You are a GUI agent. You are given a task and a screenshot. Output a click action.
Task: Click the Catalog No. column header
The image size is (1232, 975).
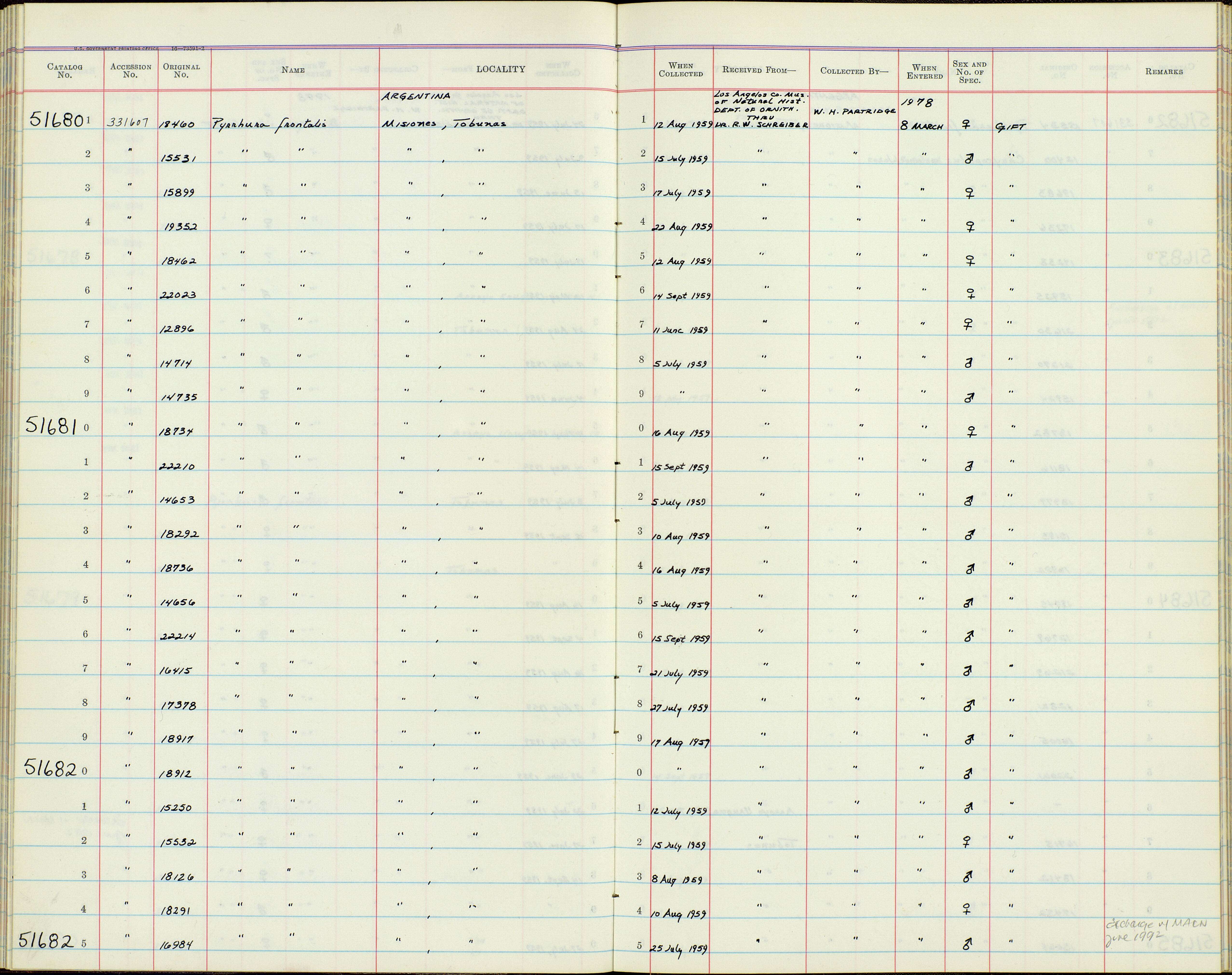point(64,71)
